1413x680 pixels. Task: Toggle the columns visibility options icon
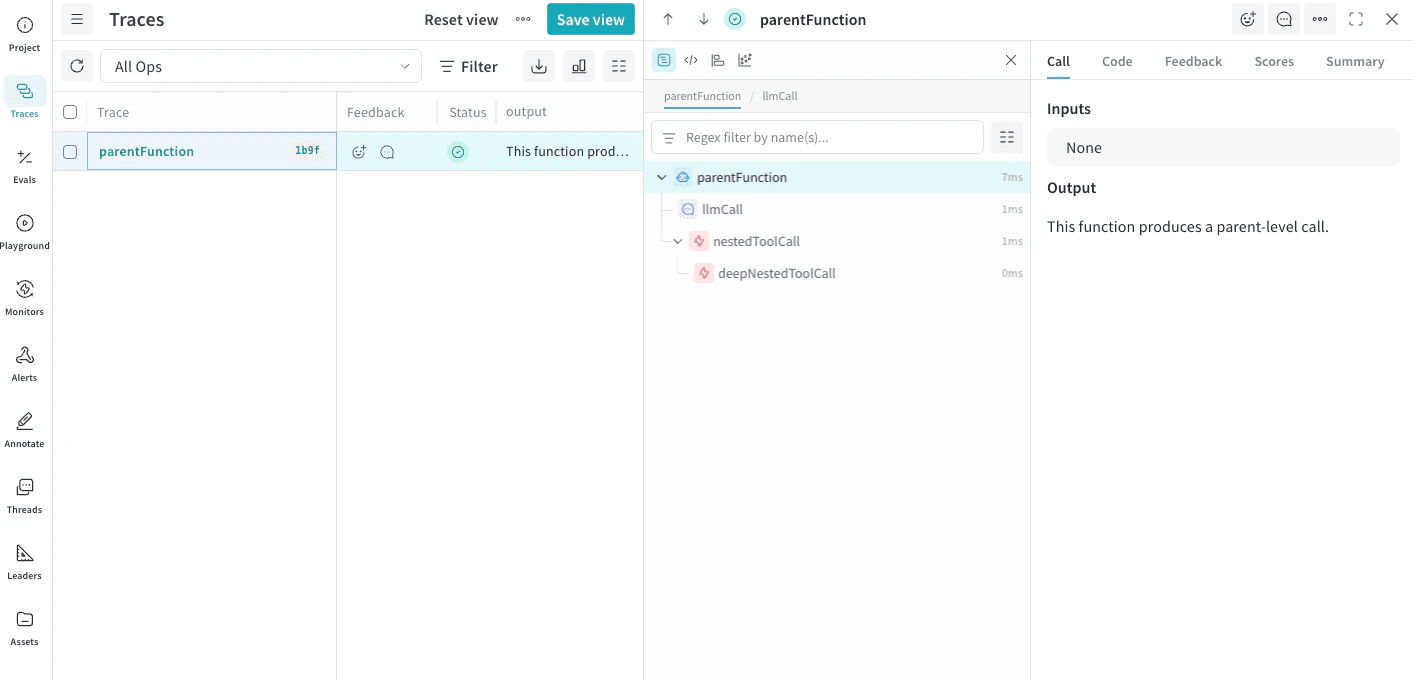(618, 66)
